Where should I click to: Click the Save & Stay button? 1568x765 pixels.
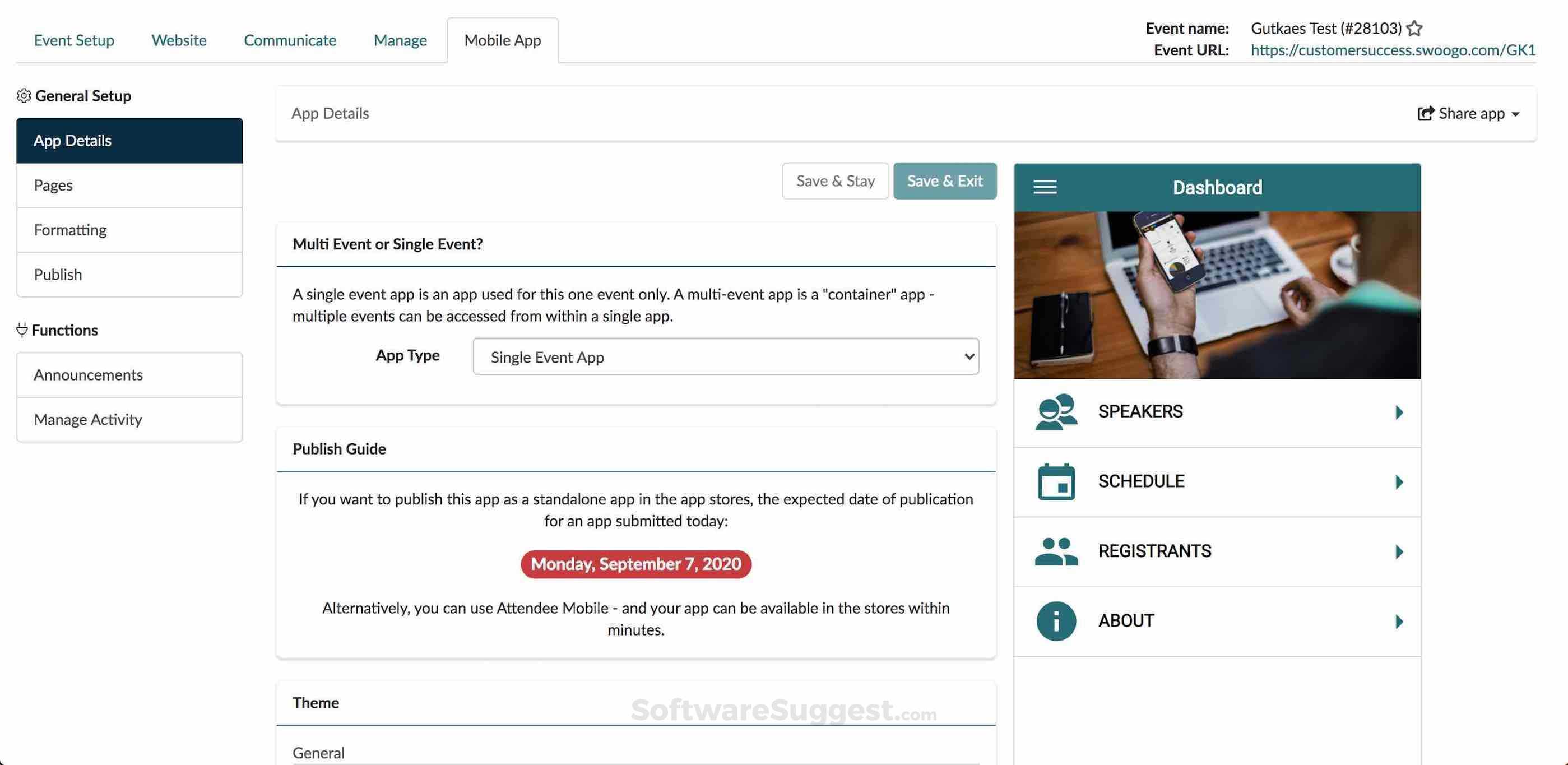coord(835,181)
